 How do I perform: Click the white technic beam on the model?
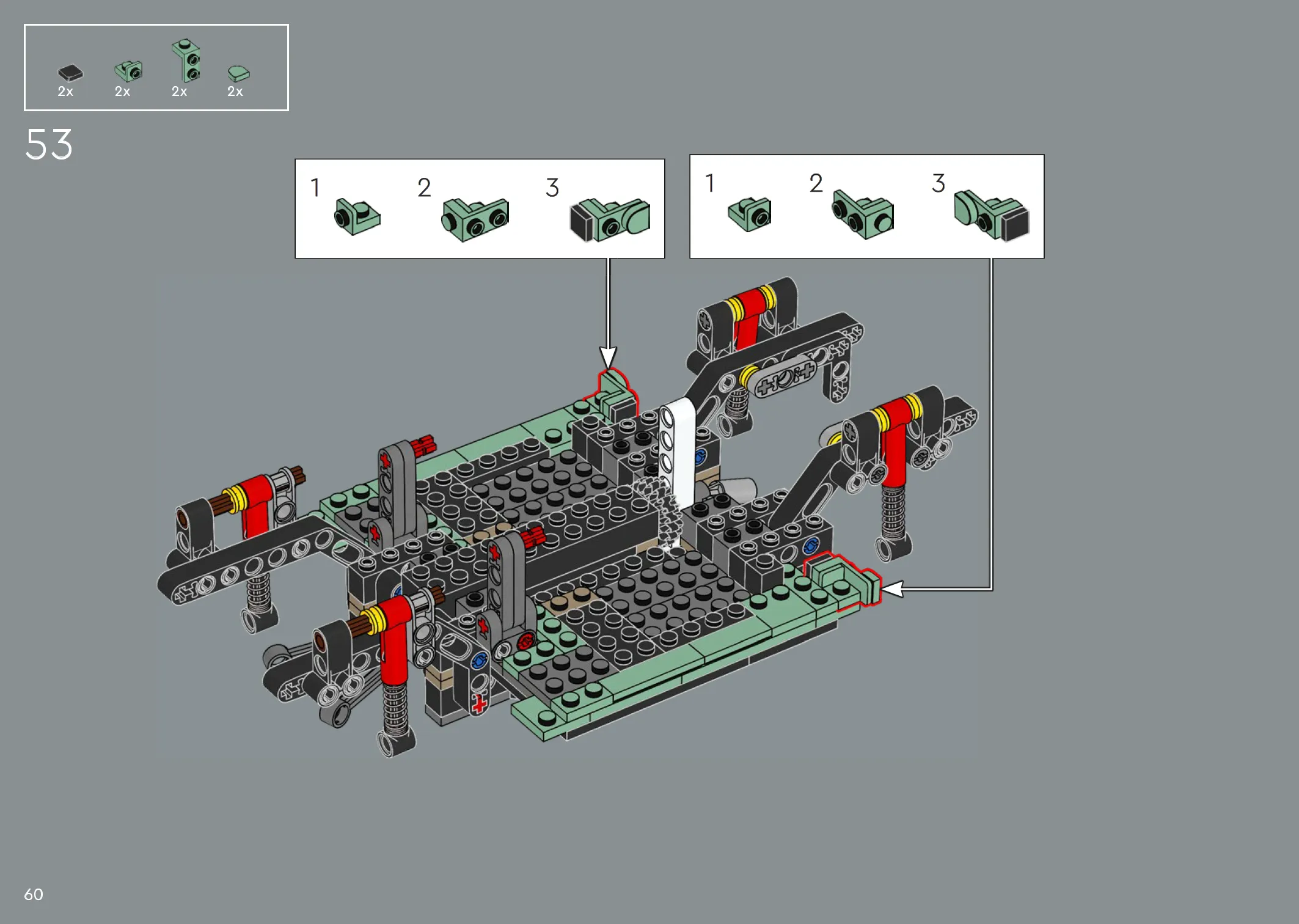click(x=678, y=453)
